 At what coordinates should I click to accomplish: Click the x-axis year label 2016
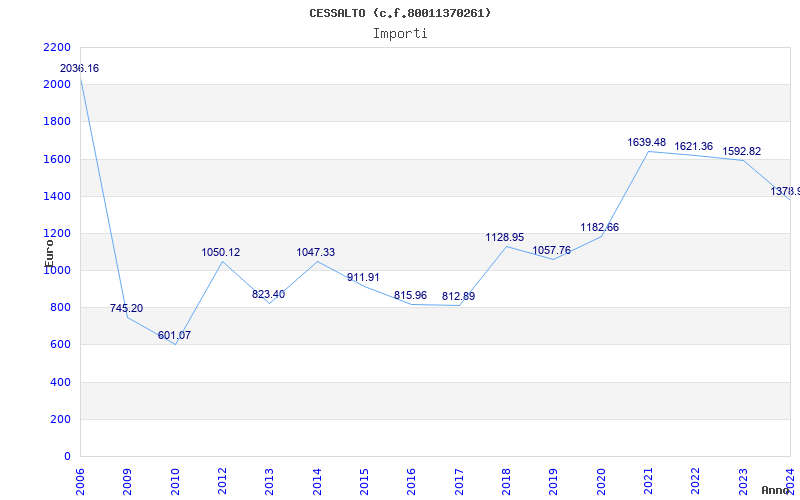pyautogui.click(x=412, y=482)
